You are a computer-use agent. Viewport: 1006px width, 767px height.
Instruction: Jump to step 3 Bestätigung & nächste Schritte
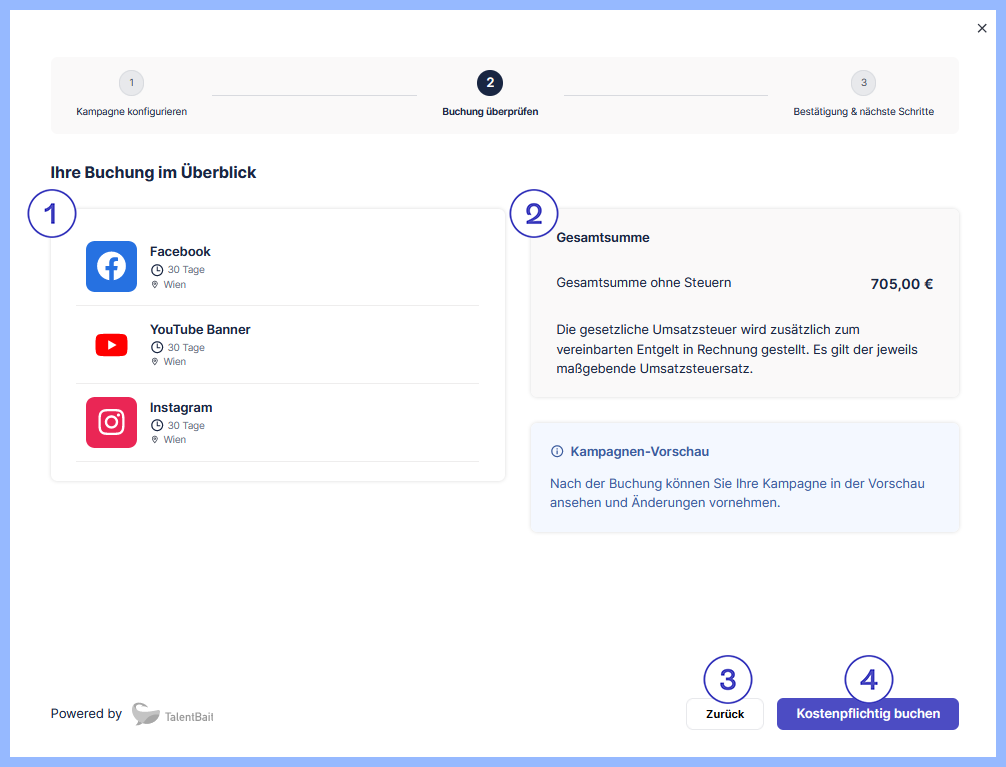click(x=863, y=83)
